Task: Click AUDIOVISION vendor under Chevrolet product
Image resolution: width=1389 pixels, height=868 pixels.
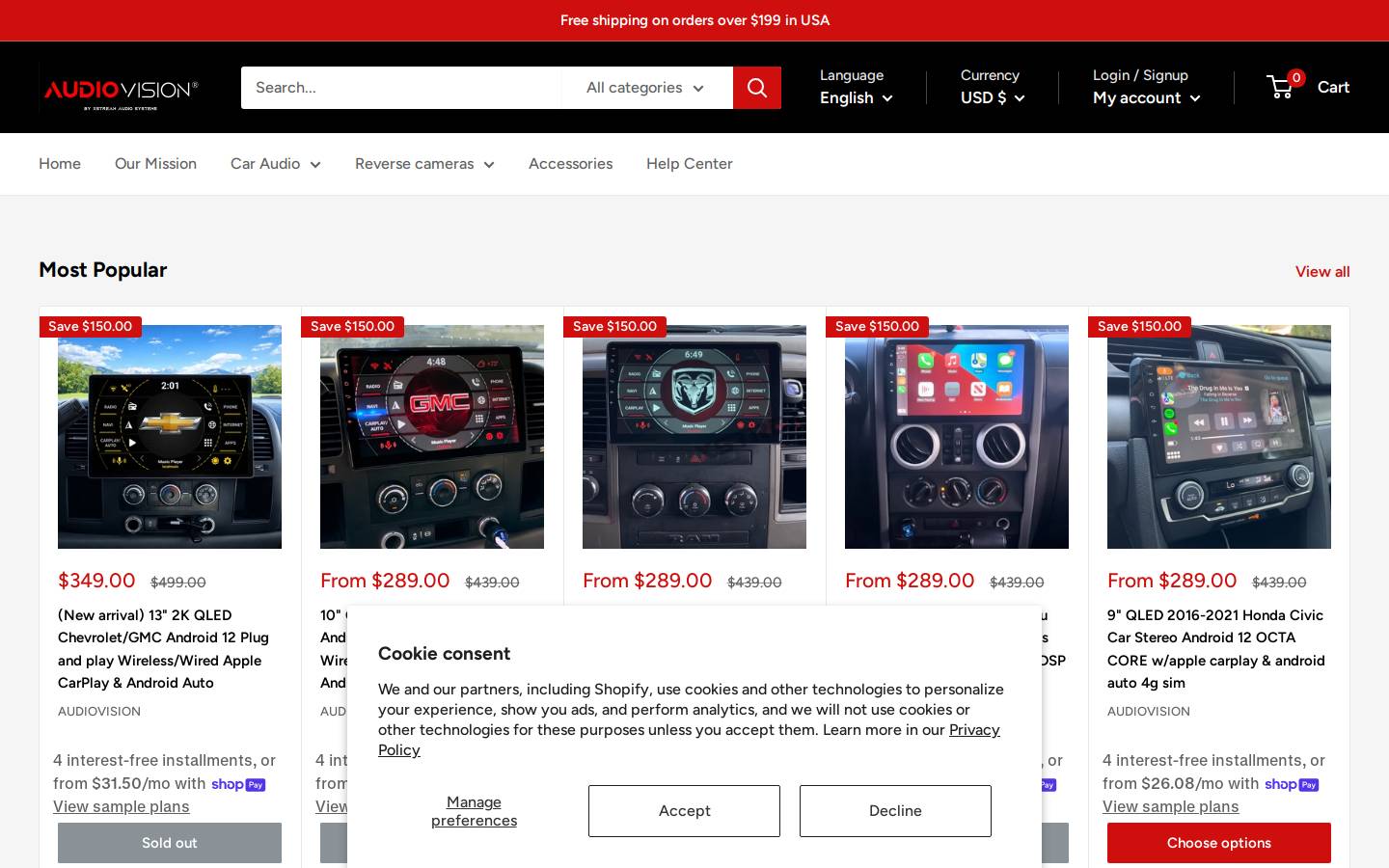Action: pos(99,712)
